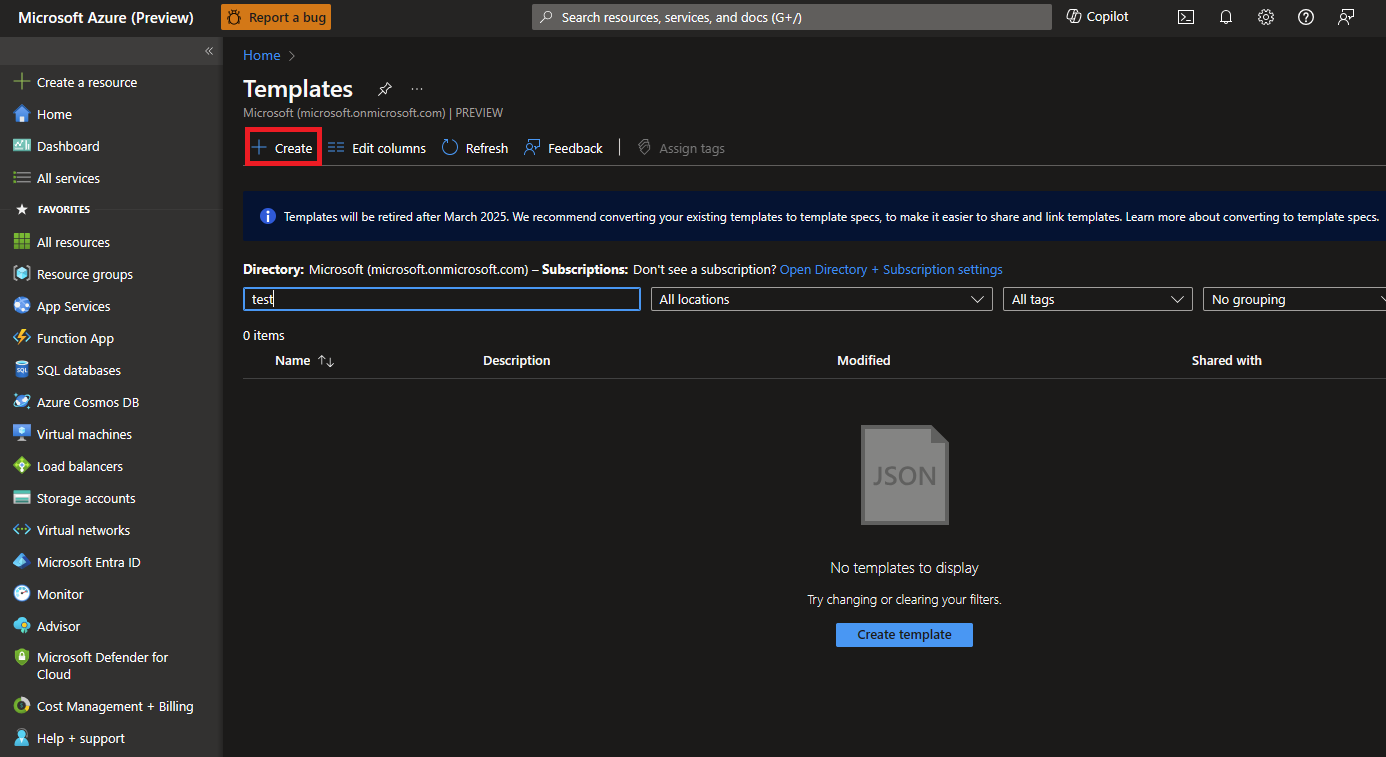Open the ellipsis more options next to Templates
1386x757 pixels.
click(417, 89)
